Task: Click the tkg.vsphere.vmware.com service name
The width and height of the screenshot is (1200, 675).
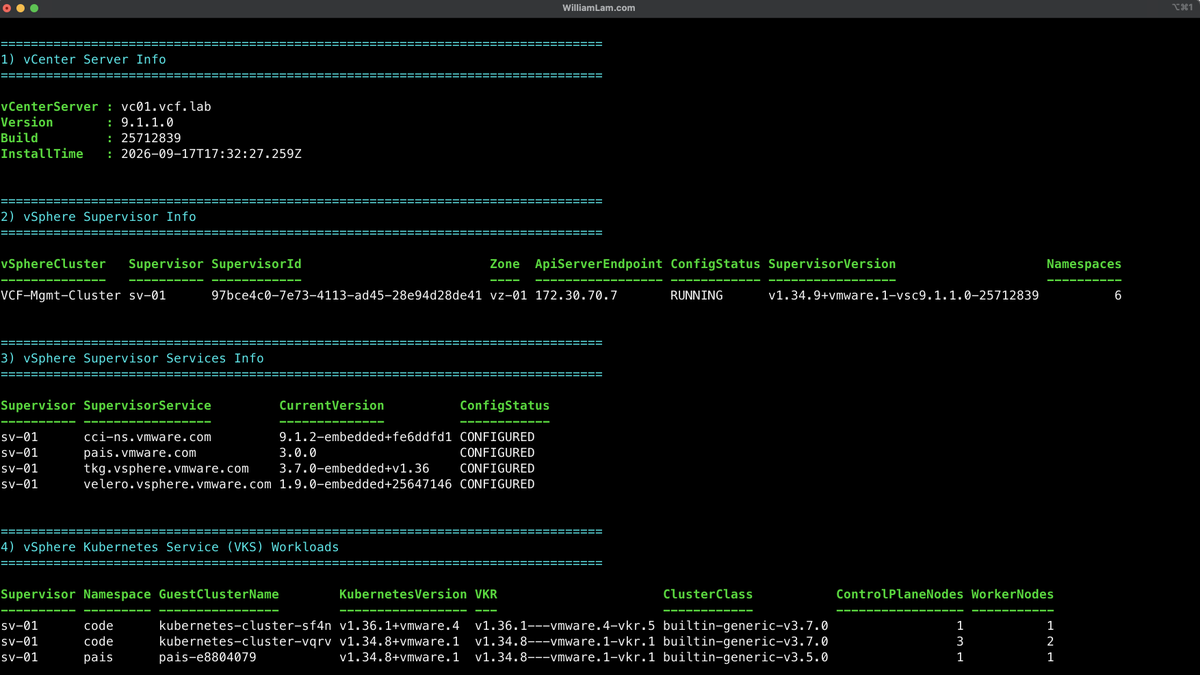Action: click(166, 468)
